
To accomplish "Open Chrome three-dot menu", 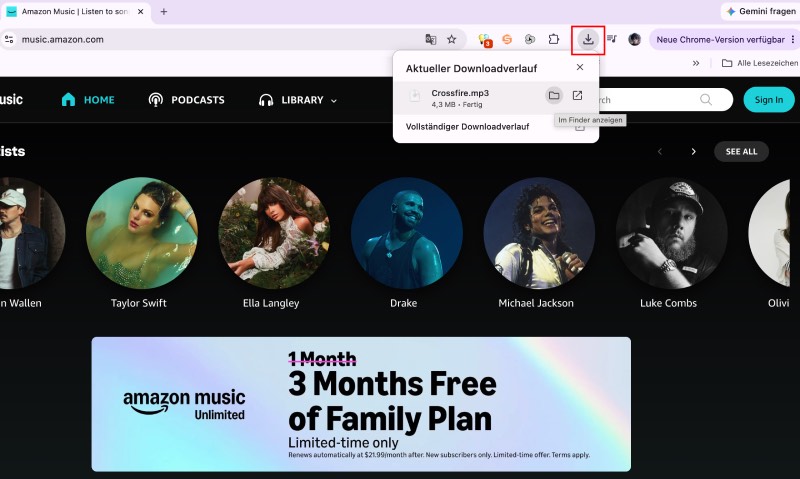I will pyautogui.click(x=792, y=39).
